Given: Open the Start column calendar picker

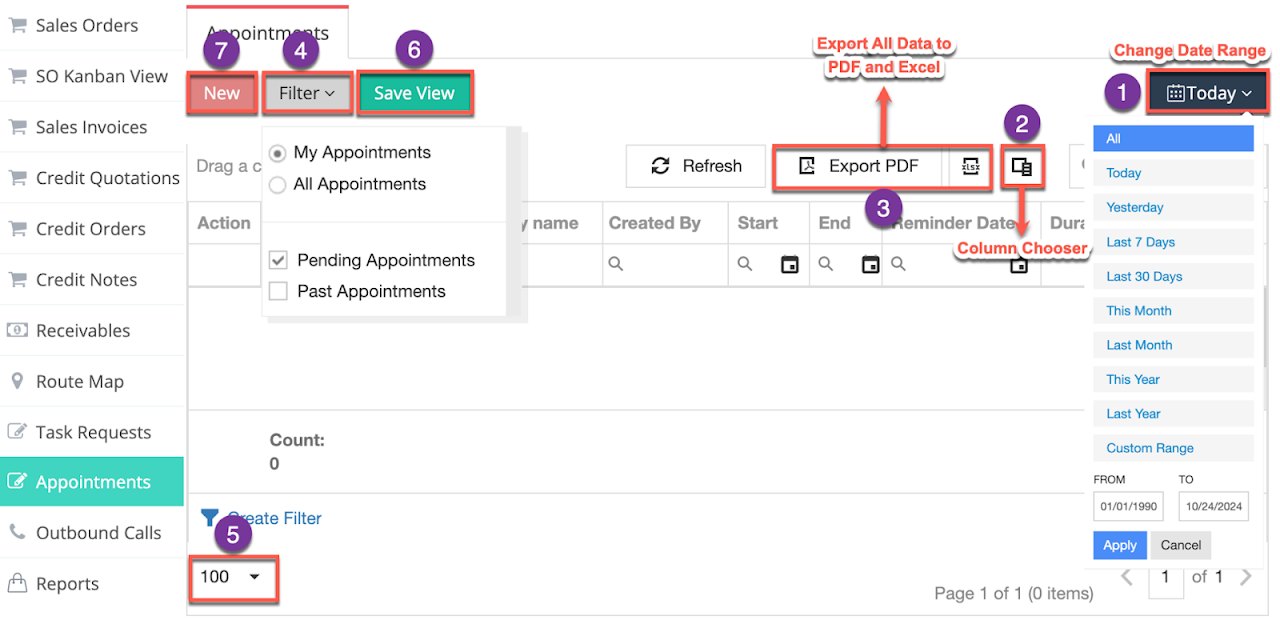Looking at the screenshot, I should [790, 265].
